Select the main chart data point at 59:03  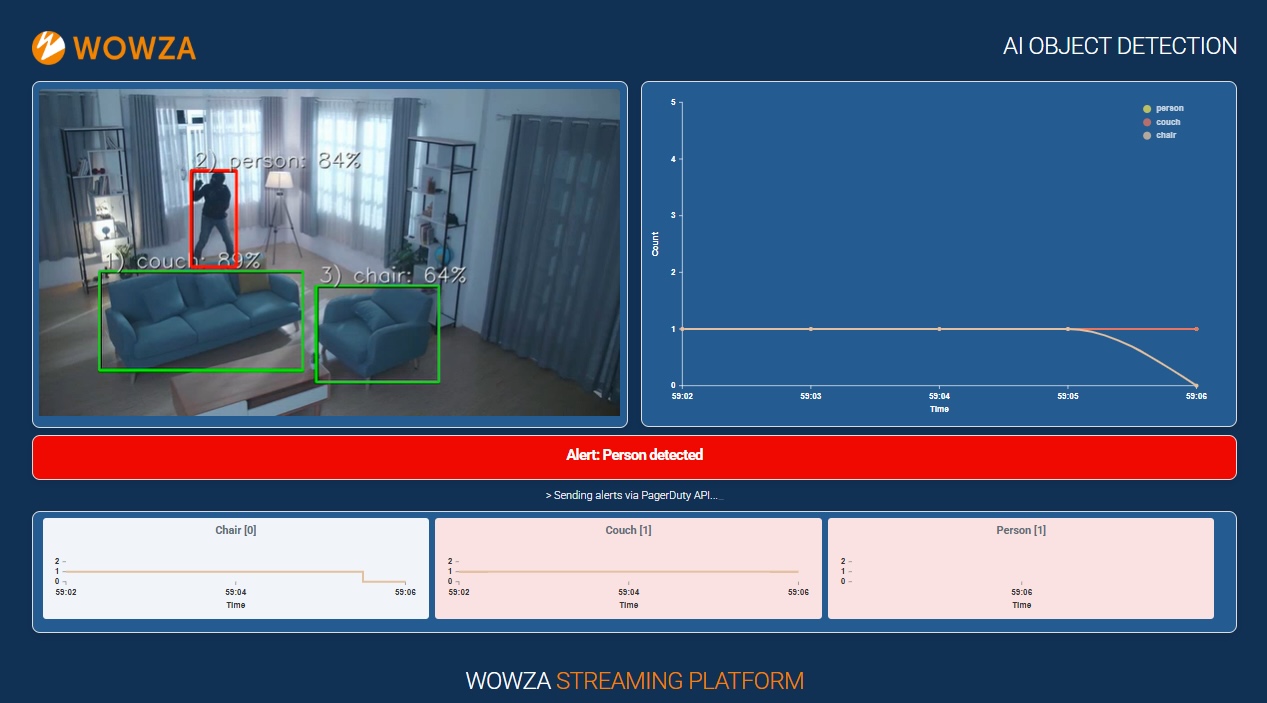click(x=811, y=329)
